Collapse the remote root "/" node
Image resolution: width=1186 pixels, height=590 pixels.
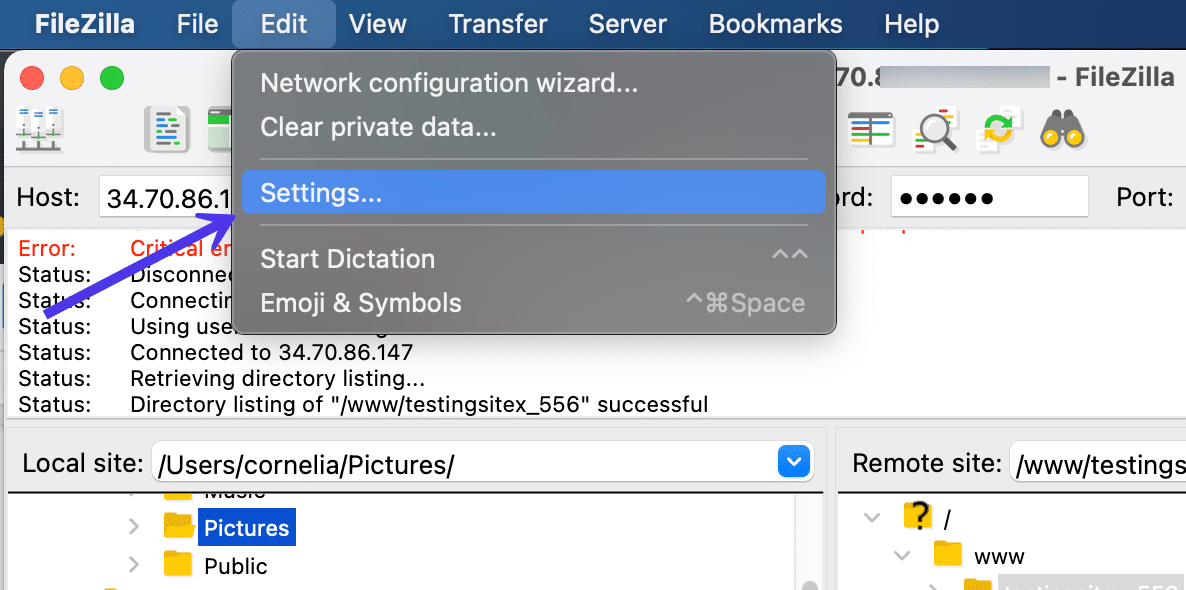click(872, 517)
